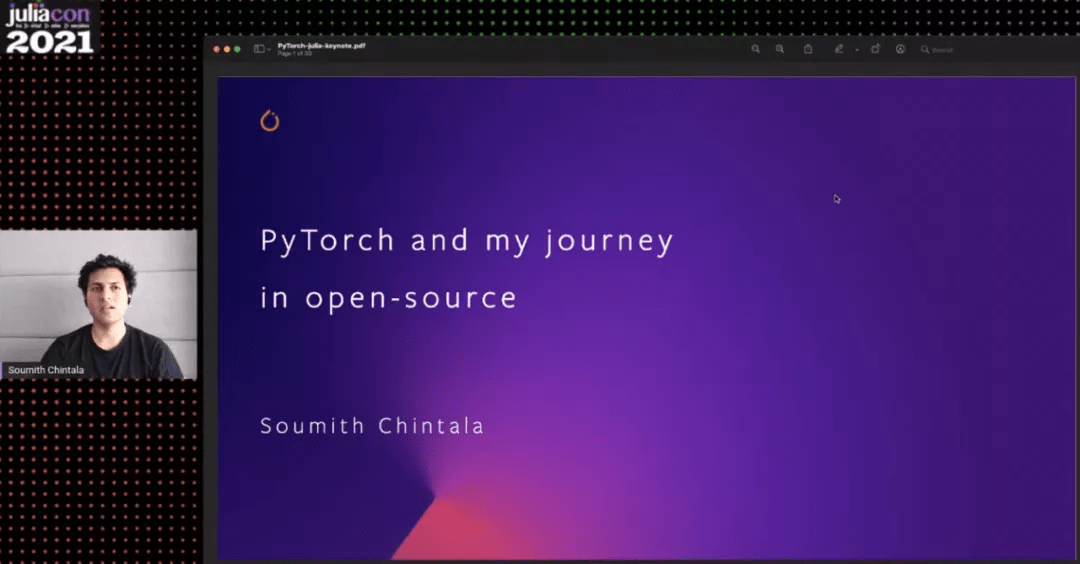Click the 'PyTorch and my journey' title line
This screenshot has width=1080, height=564.
467,241
